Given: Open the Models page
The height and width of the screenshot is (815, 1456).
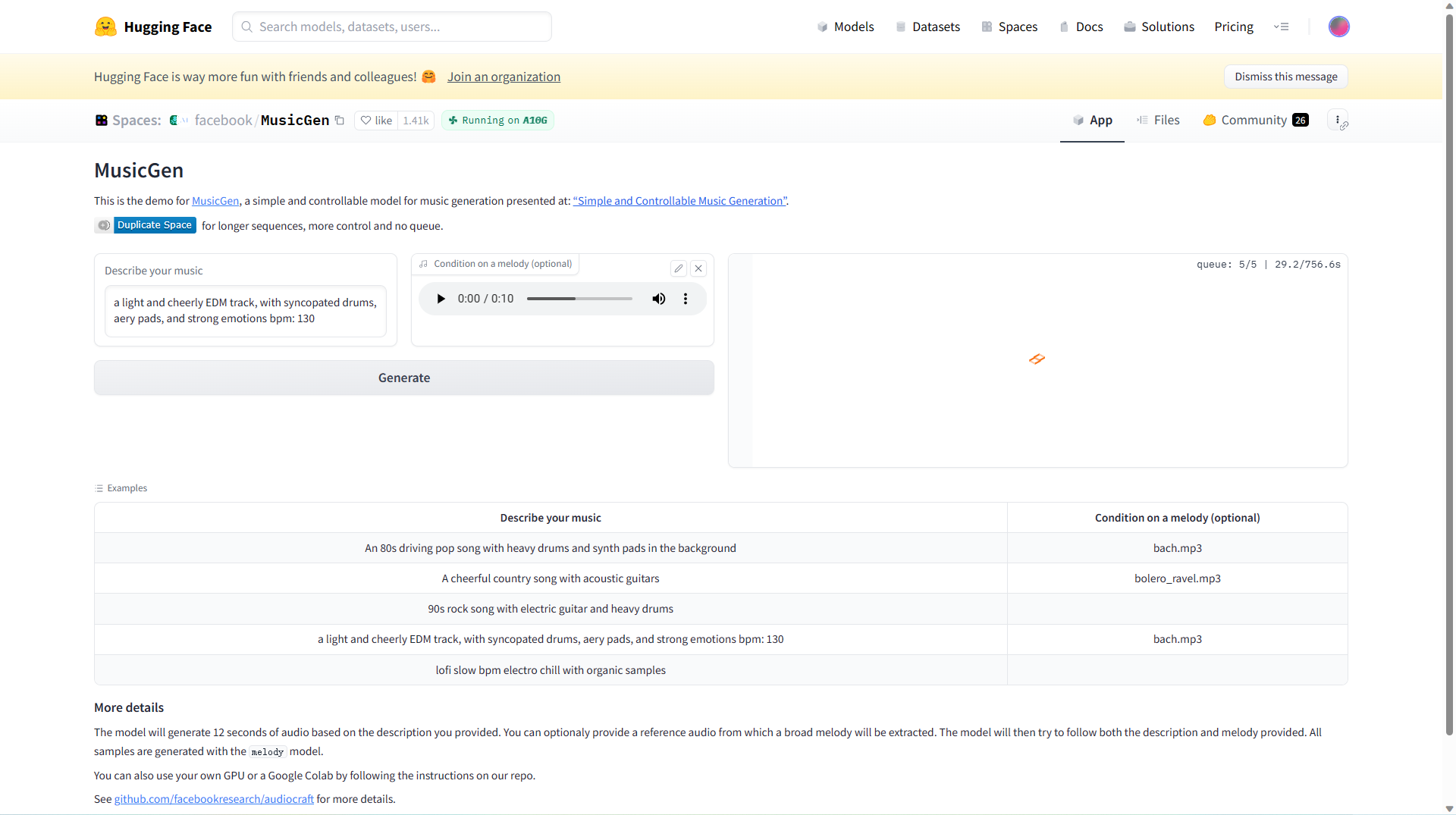Looking at the screenshot, I should pyautogui.click(x=845, y=27).
